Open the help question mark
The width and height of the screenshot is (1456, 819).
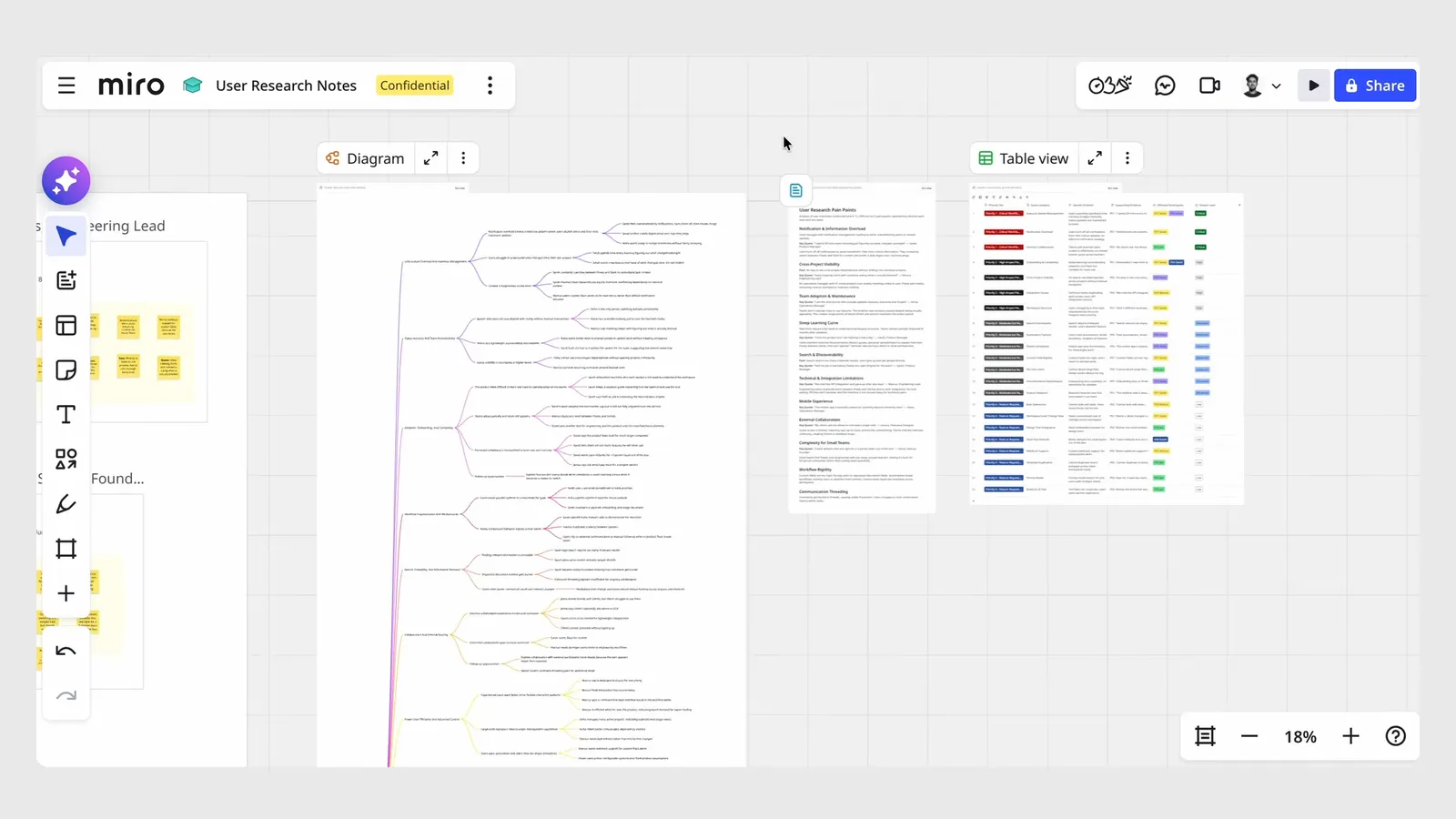click(1396, 736)
